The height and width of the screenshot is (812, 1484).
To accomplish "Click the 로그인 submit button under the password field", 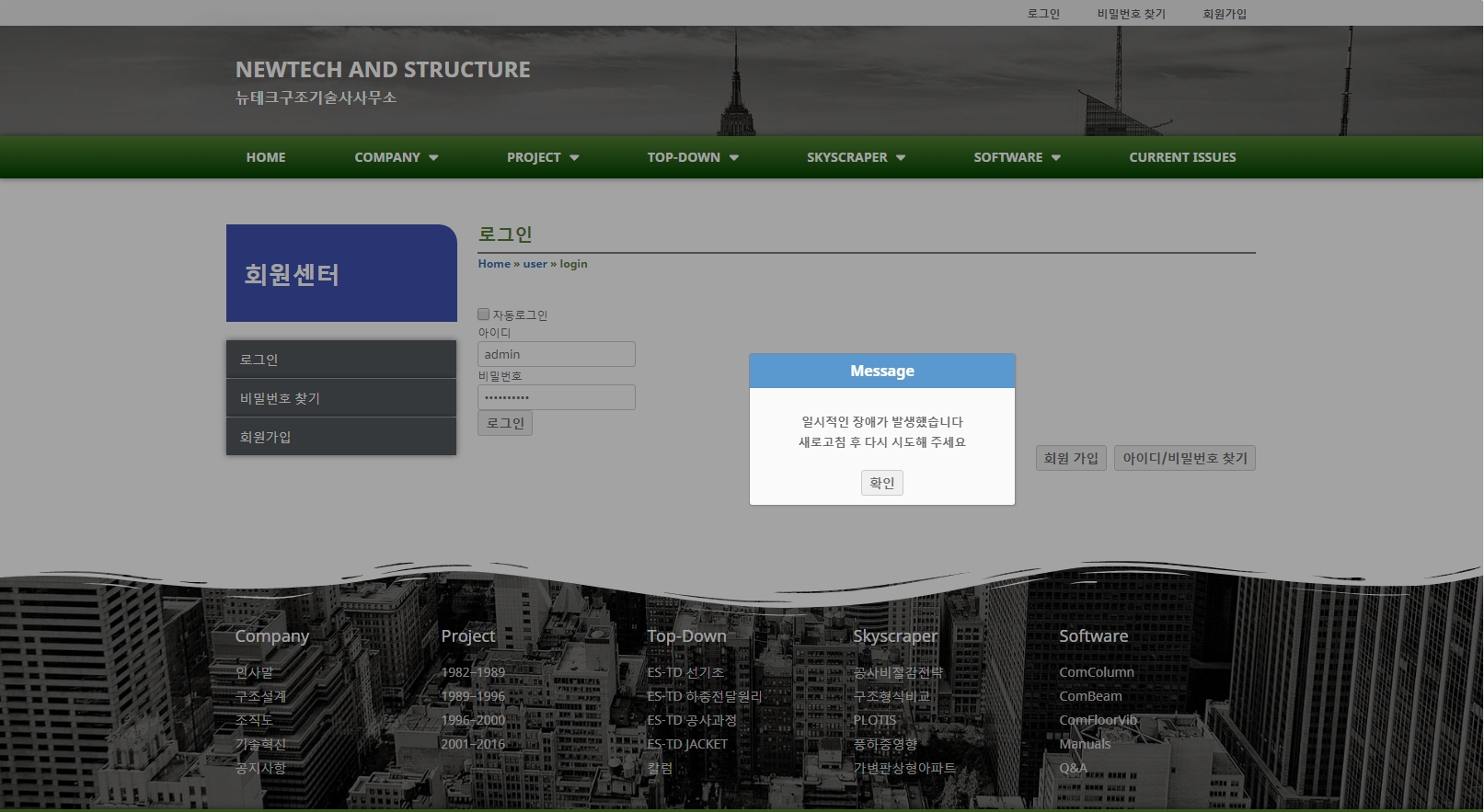I will [505, 423].
